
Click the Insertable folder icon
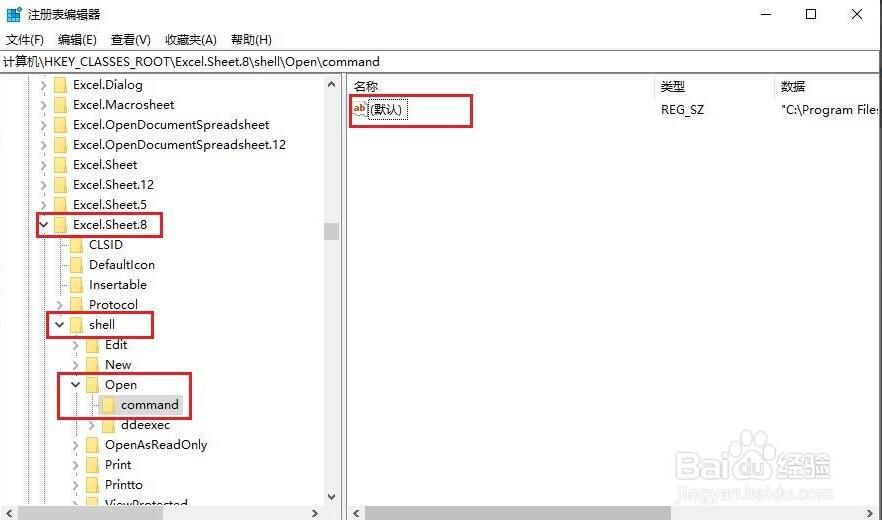(76, 285)
